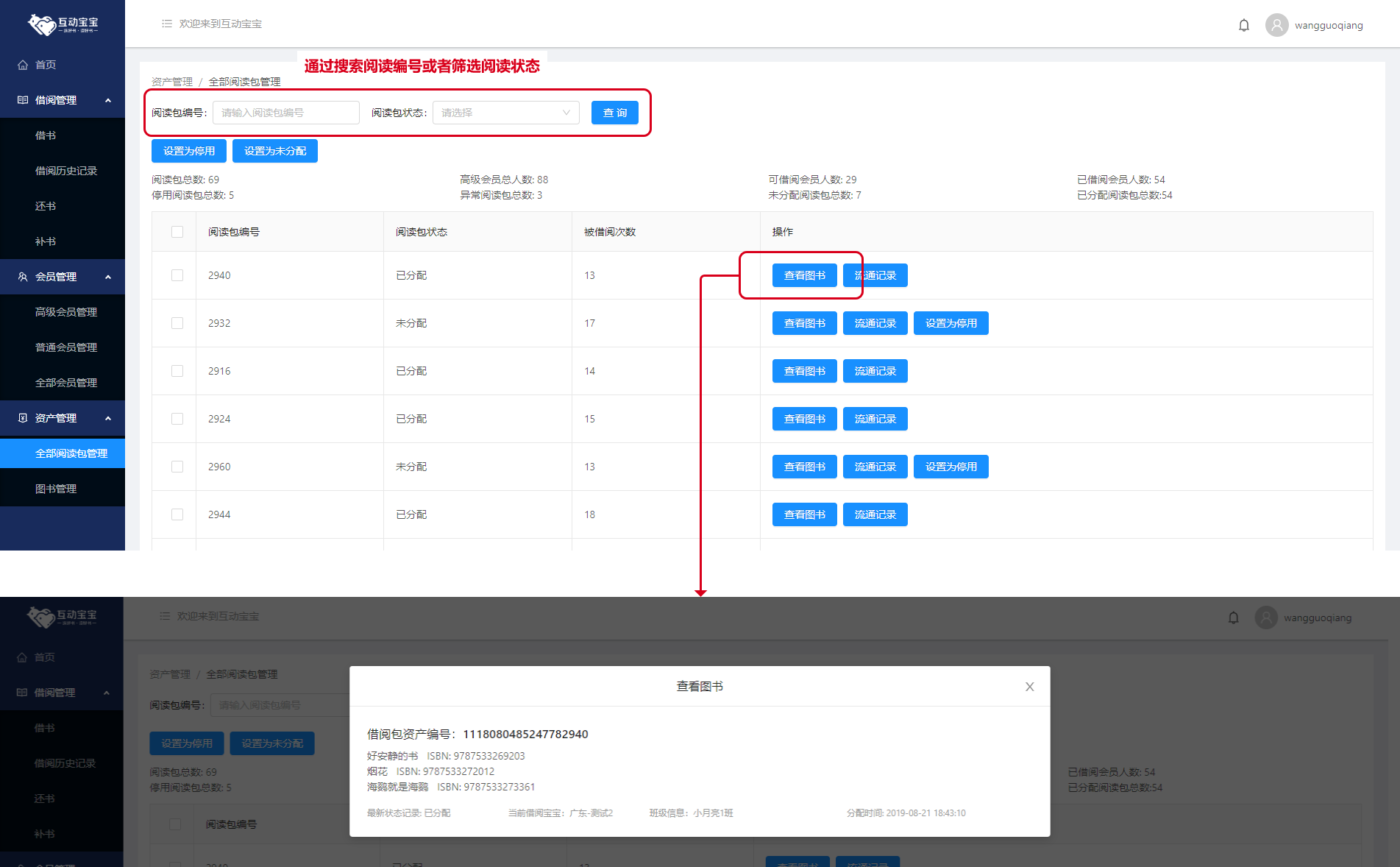
Task: Collapse 借阅管理 via its chevron in the undimmed sidebar
Action: pos(108,100)
